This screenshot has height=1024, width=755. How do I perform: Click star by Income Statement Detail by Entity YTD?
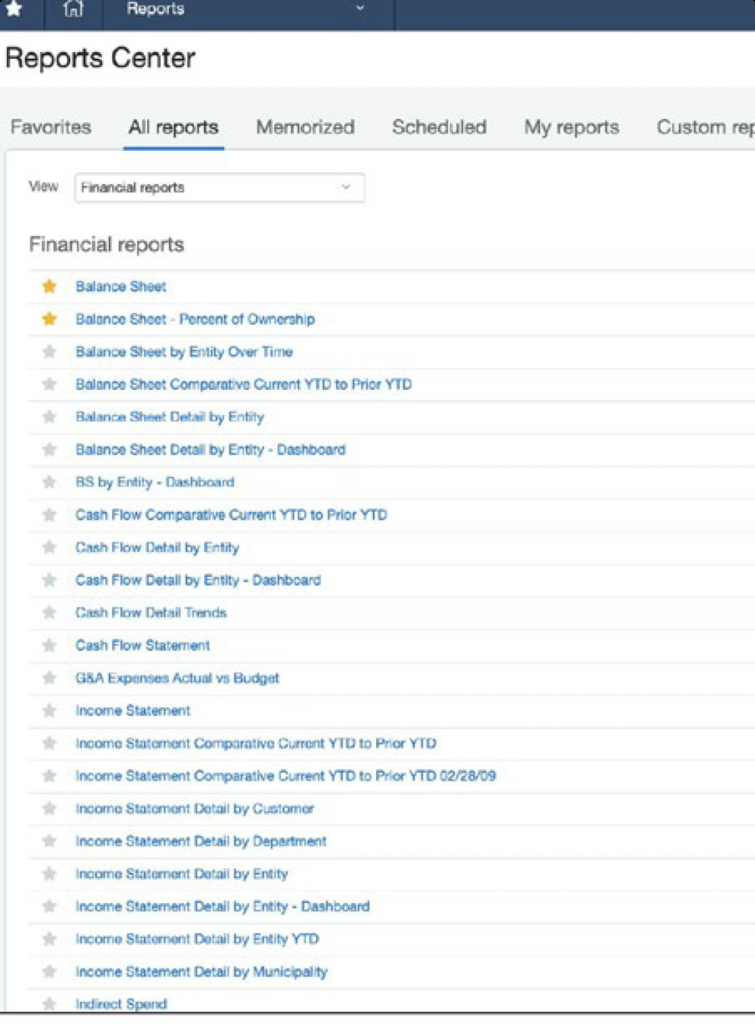[49, 939]
